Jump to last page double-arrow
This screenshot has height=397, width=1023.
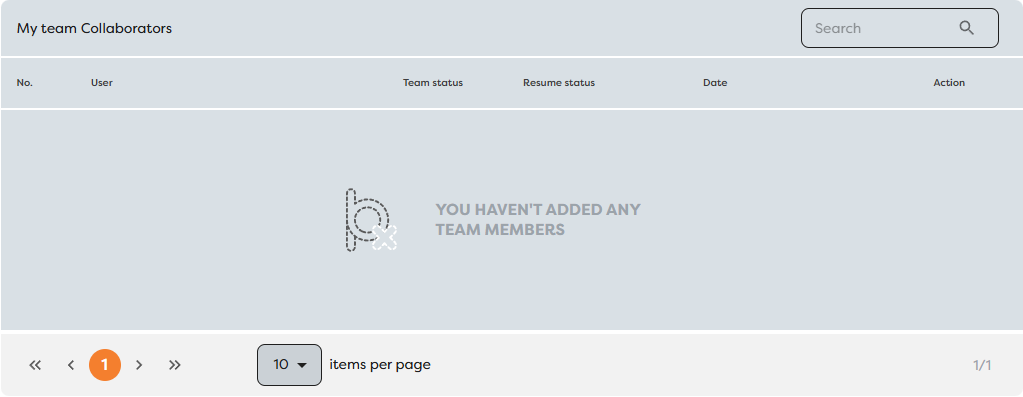click(x=174, y=365)
